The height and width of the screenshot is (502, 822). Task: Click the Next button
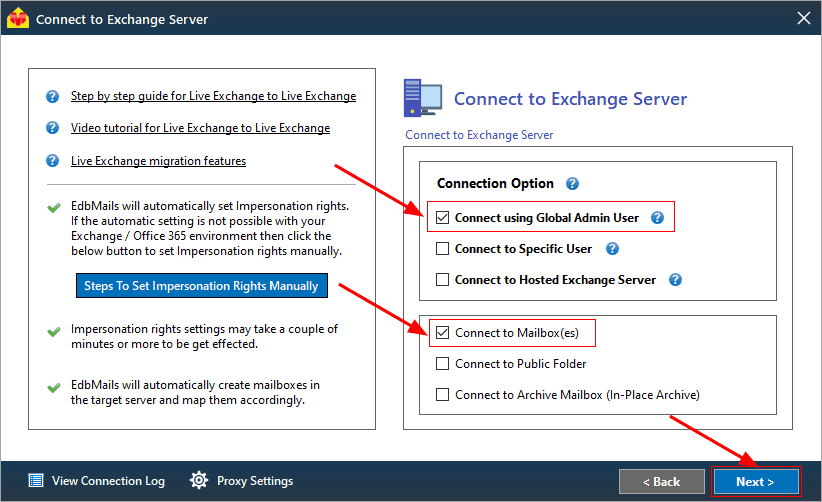click(x=755, y=481)
